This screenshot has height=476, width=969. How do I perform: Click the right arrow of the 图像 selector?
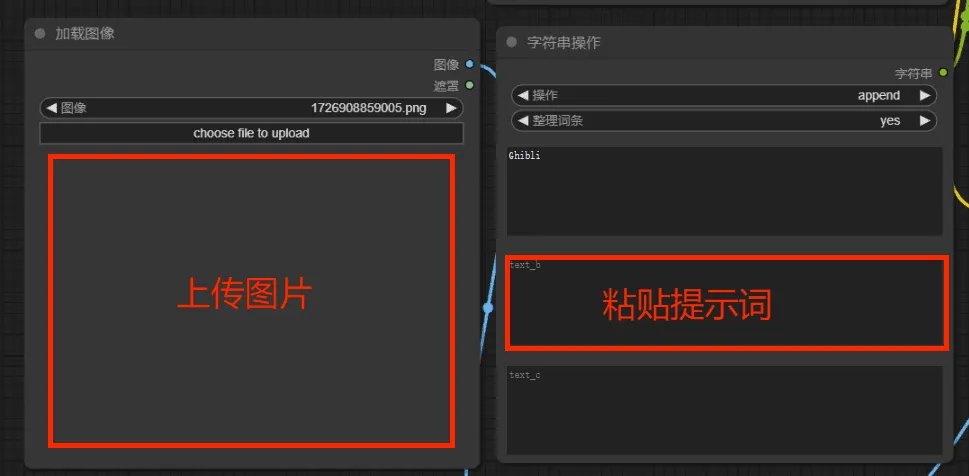pos(452,108)
